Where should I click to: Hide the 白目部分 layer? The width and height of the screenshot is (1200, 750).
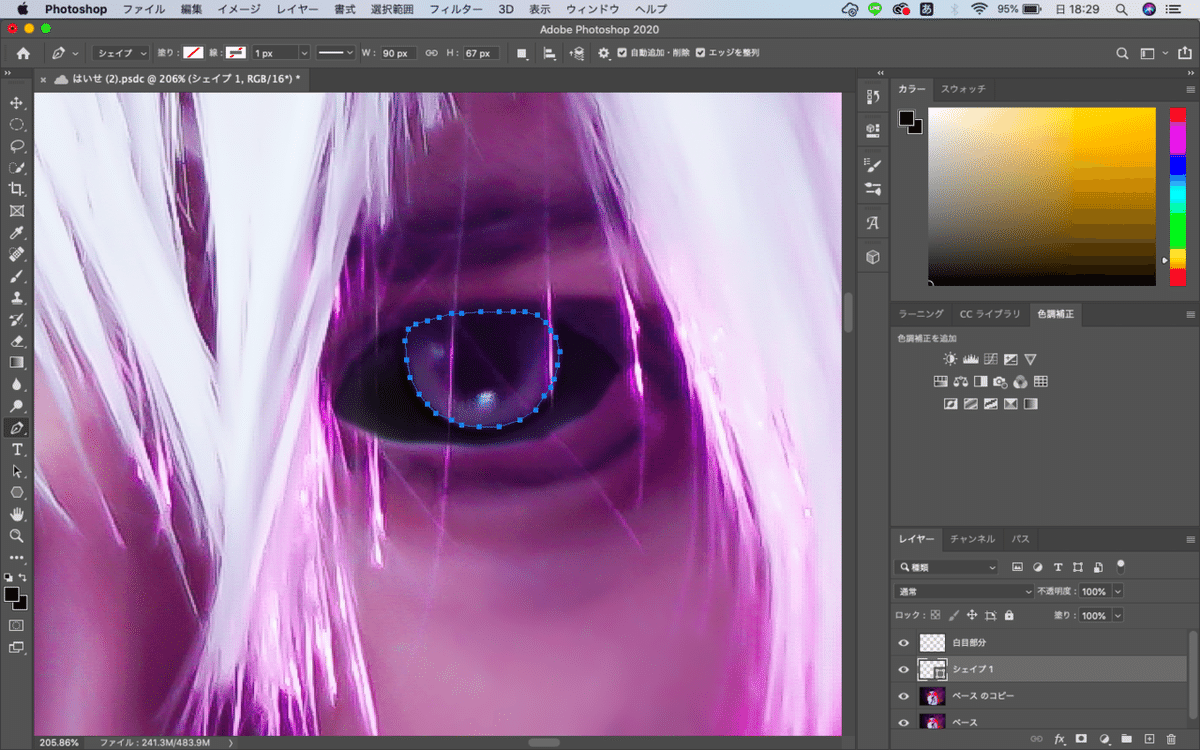(904, 643)
